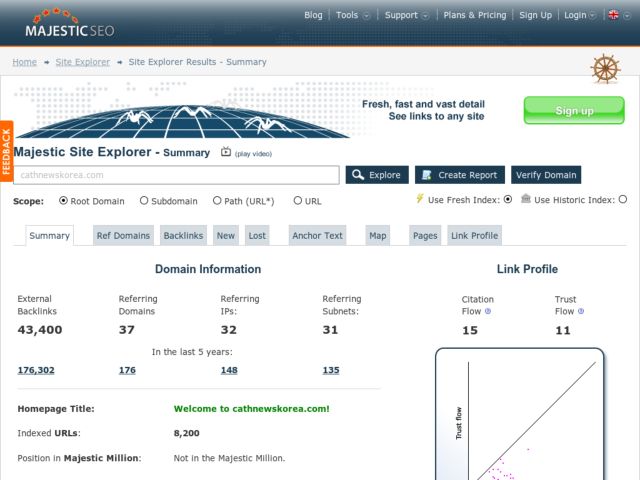
Task: Switch to the Summary tab
Action: pyautogui.click(x=49, y=236)
